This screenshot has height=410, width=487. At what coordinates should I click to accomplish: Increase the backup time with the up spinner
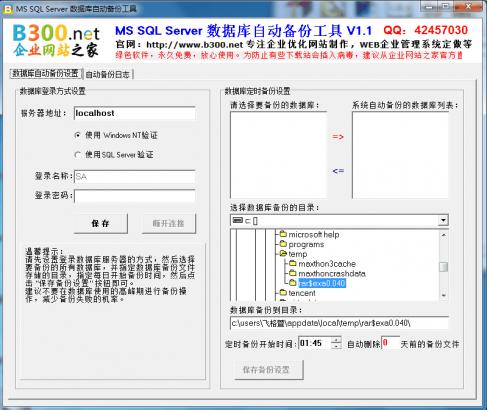coord(337,340)
